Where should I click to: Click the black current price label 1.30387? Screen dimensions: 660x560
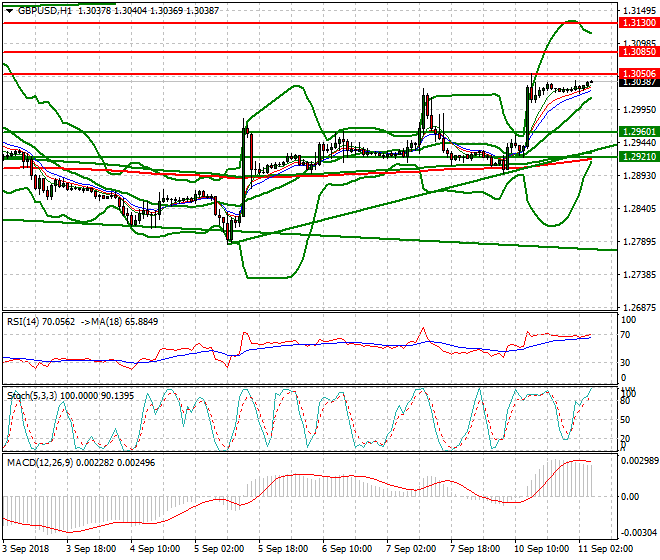tap(637, 82)
